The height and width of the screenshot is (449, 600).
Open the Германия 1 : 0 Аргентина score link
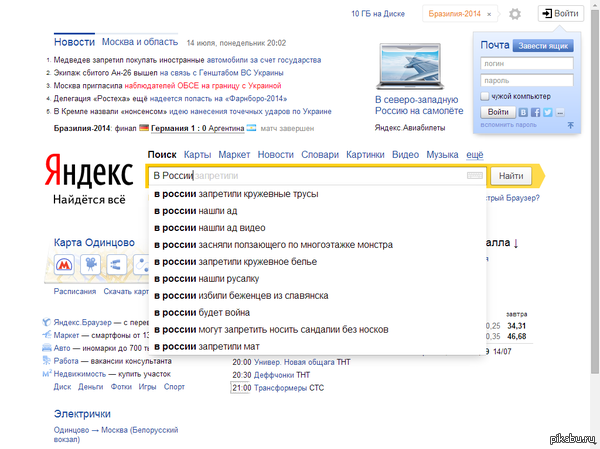pos(197,128)
